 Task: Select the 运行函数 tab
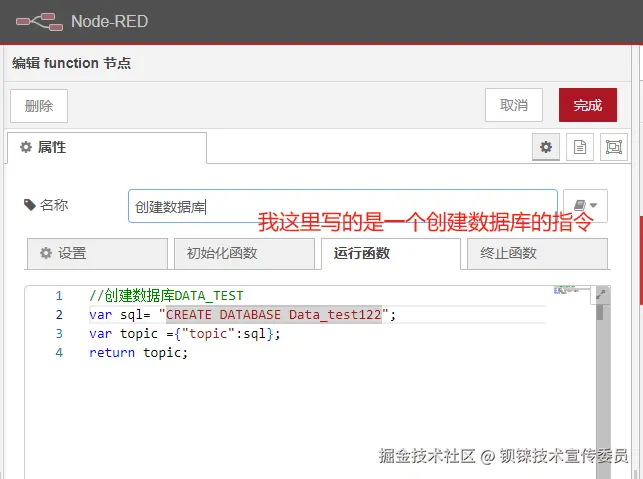(391, 253)
